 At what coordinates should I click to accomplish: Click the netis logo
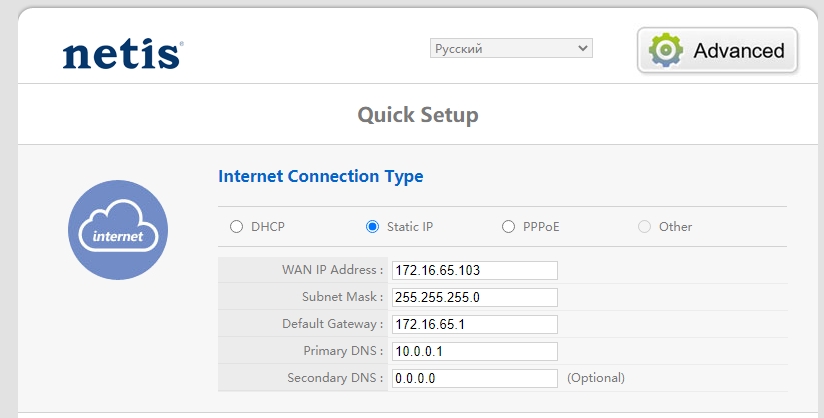click(122, 53)
